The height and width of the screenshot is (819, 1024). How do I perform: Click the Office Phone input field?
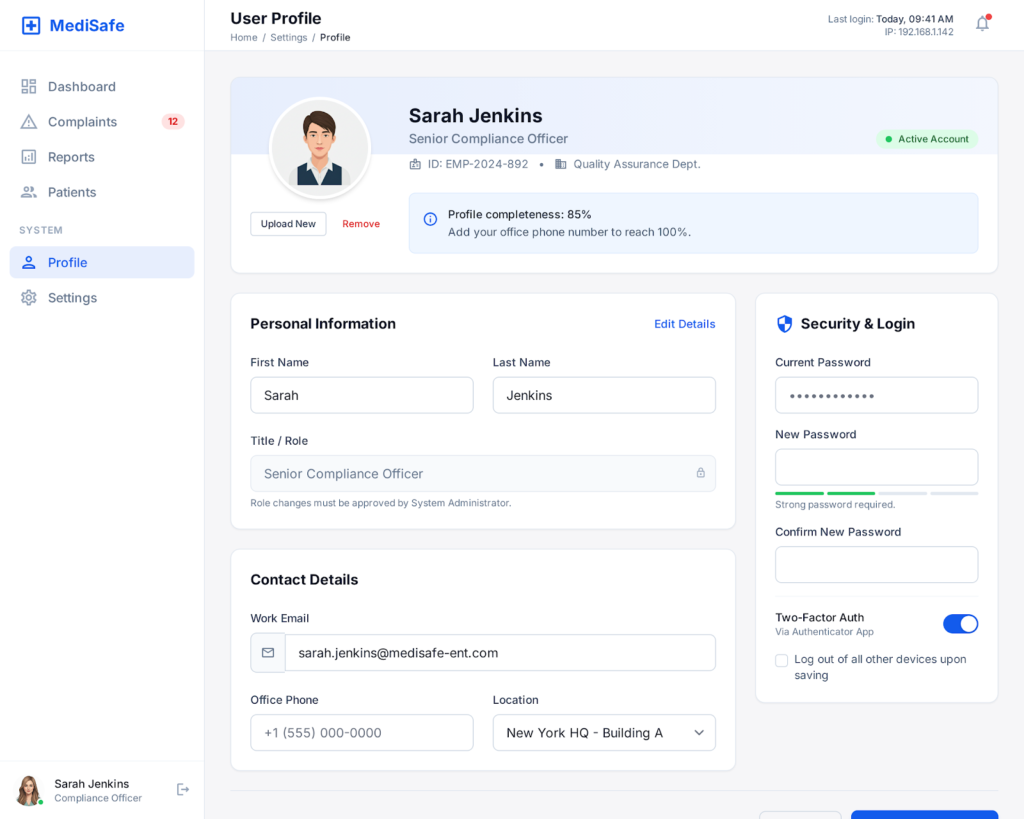(x=361, y=733)
